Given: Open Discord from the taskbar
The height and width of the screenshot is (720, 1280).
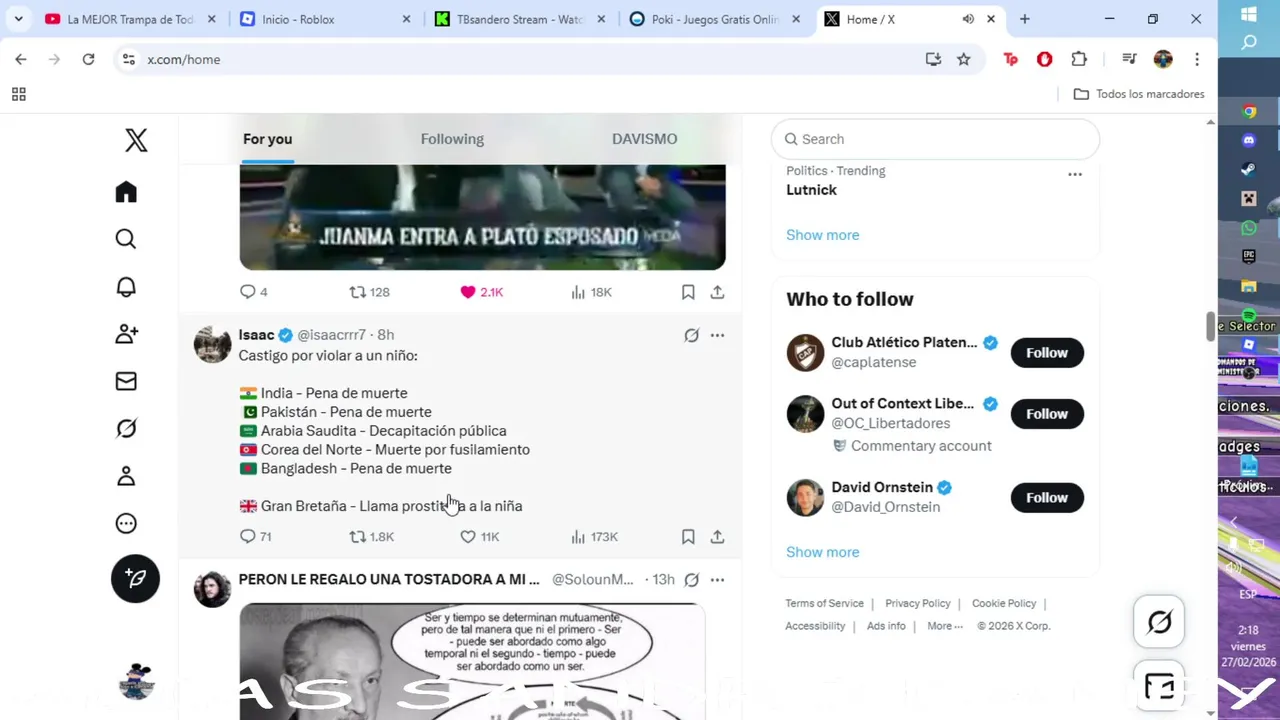Looking at the screenshot, I should [x=1249, y=141].
